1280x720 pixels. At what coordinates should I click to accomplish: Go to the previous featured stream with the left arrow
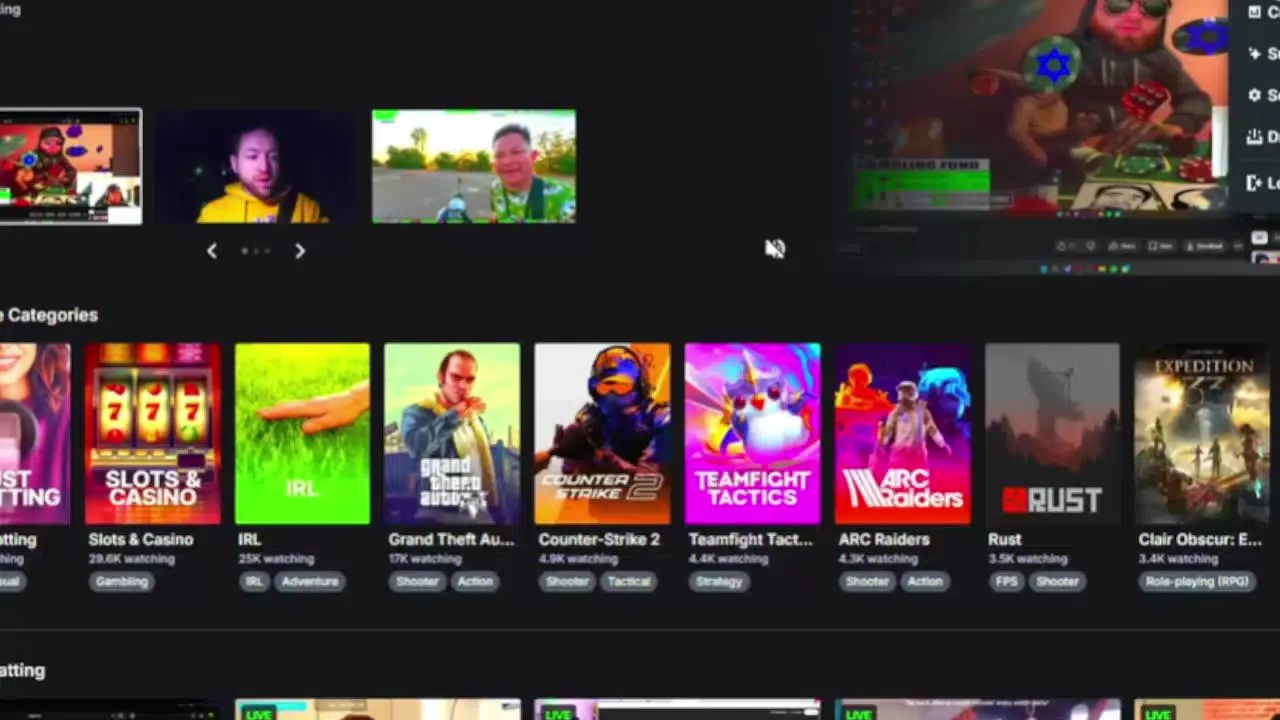(x=212, y=251)
